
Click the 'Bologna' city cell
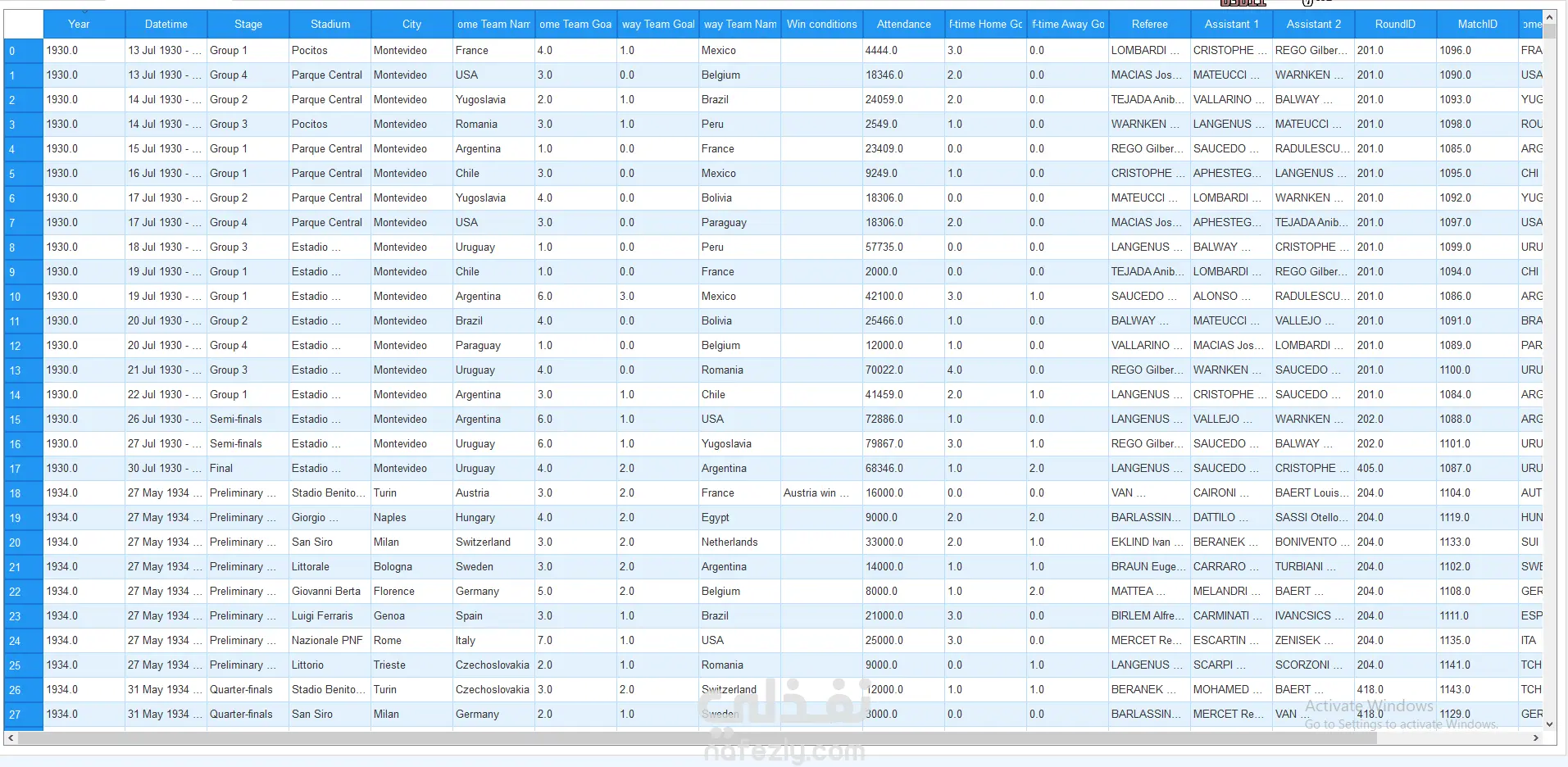[412, 567]
